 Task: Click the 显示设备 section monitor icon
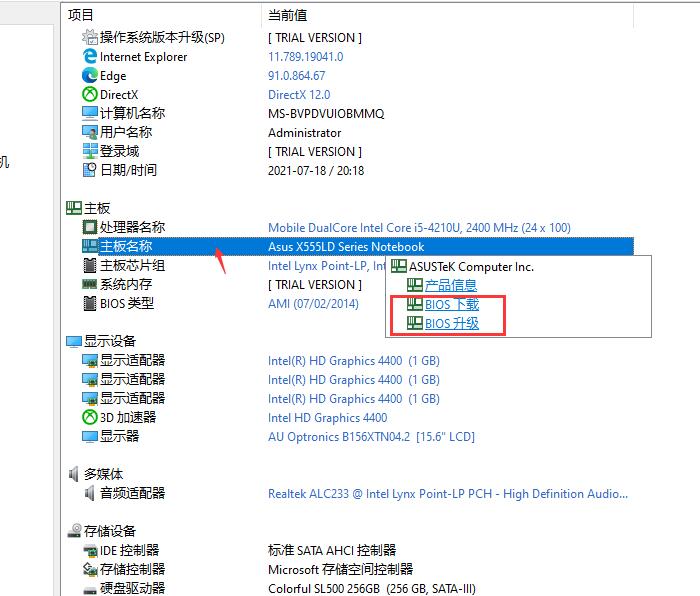tap(74, 342)
